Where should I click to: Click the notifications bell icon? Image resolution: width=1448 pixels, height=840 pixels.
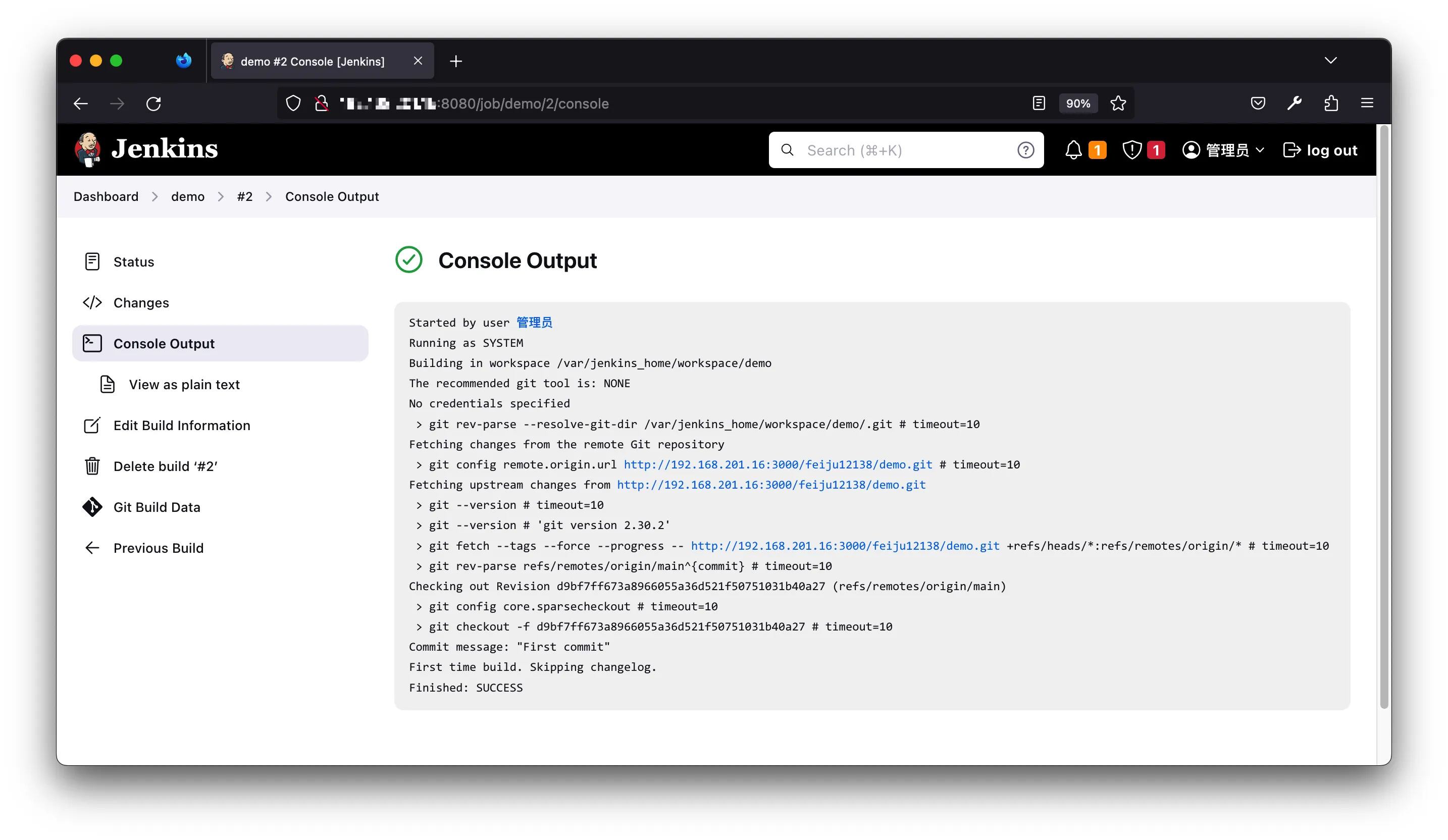tap(1073, 150)
